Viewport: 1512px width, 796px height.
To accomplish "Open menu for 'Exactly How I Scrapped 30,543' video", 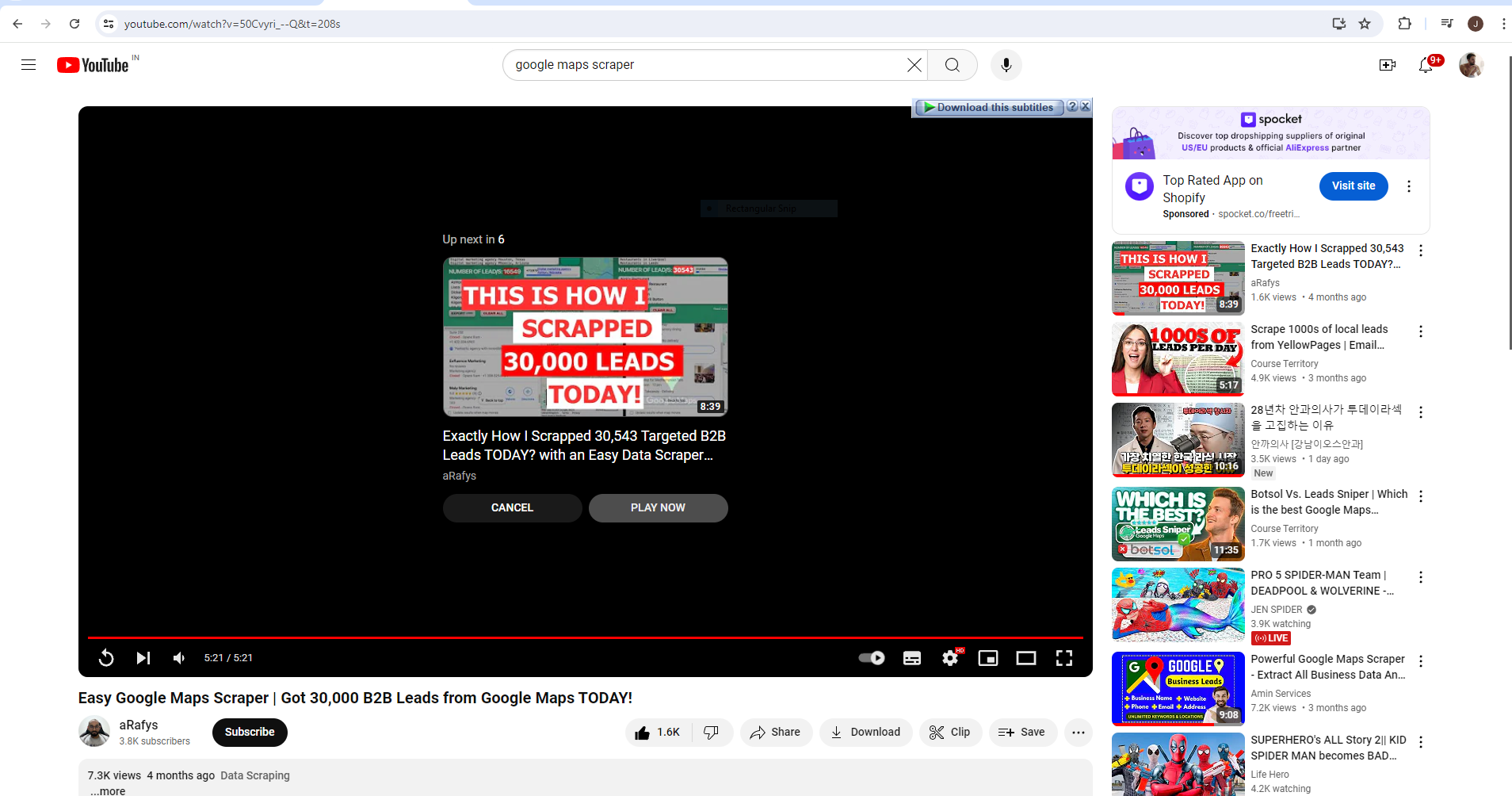I will click(x=1421, y=251).
